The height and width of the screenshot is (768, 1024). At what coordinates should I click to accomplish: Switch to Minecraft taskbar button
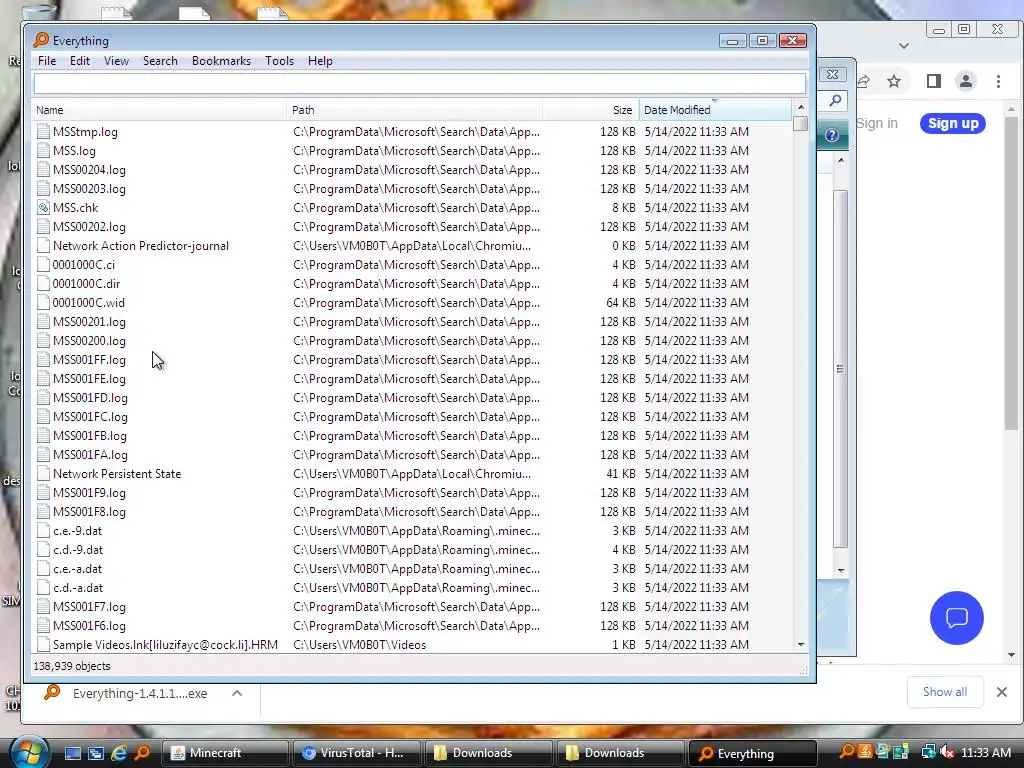coord(225,753)
